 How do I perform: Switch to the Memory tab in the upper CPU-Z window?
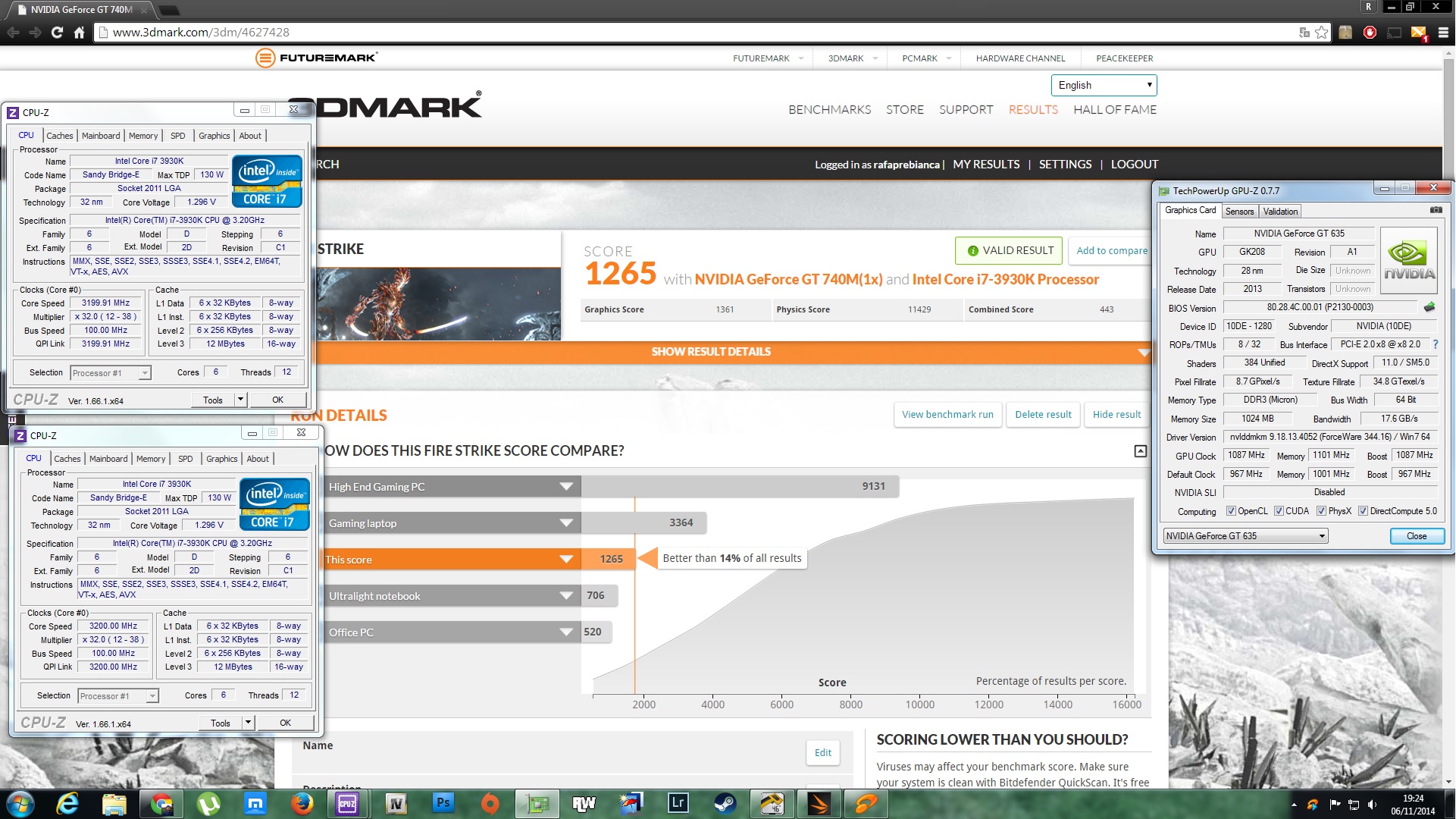tap(143, 136)
